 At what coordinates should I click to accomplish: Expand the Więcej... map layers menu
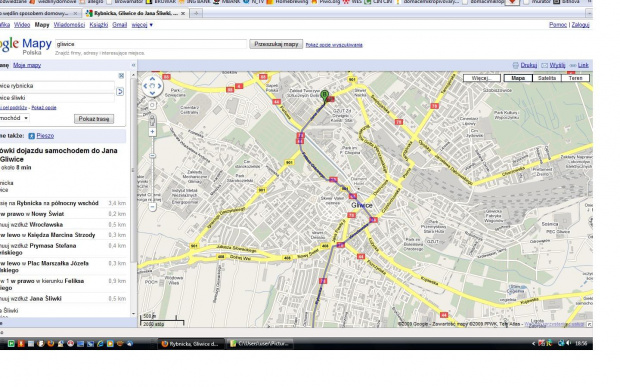click(482, 78)
